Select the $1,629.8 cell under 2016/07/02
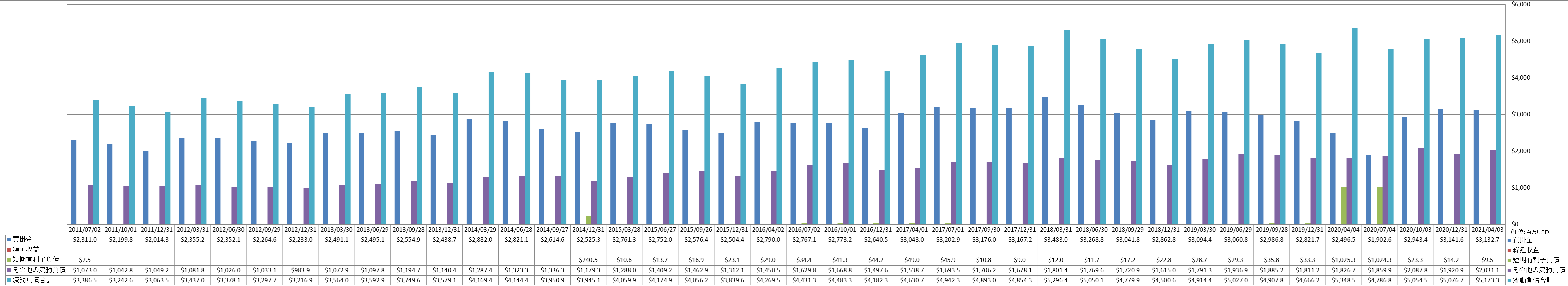The height and width of the screenshot is (286, 1568). click(x=805, y=270)
